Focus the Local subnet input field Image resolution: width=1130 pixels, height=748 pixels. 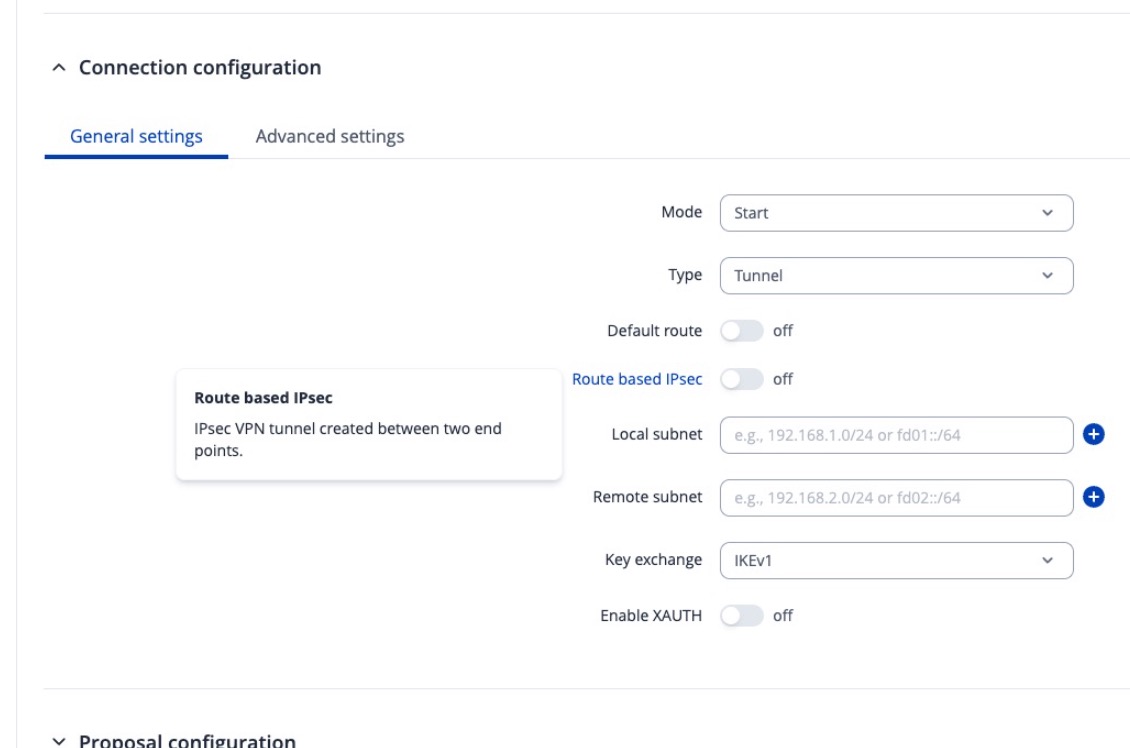(x=895, y=434)
